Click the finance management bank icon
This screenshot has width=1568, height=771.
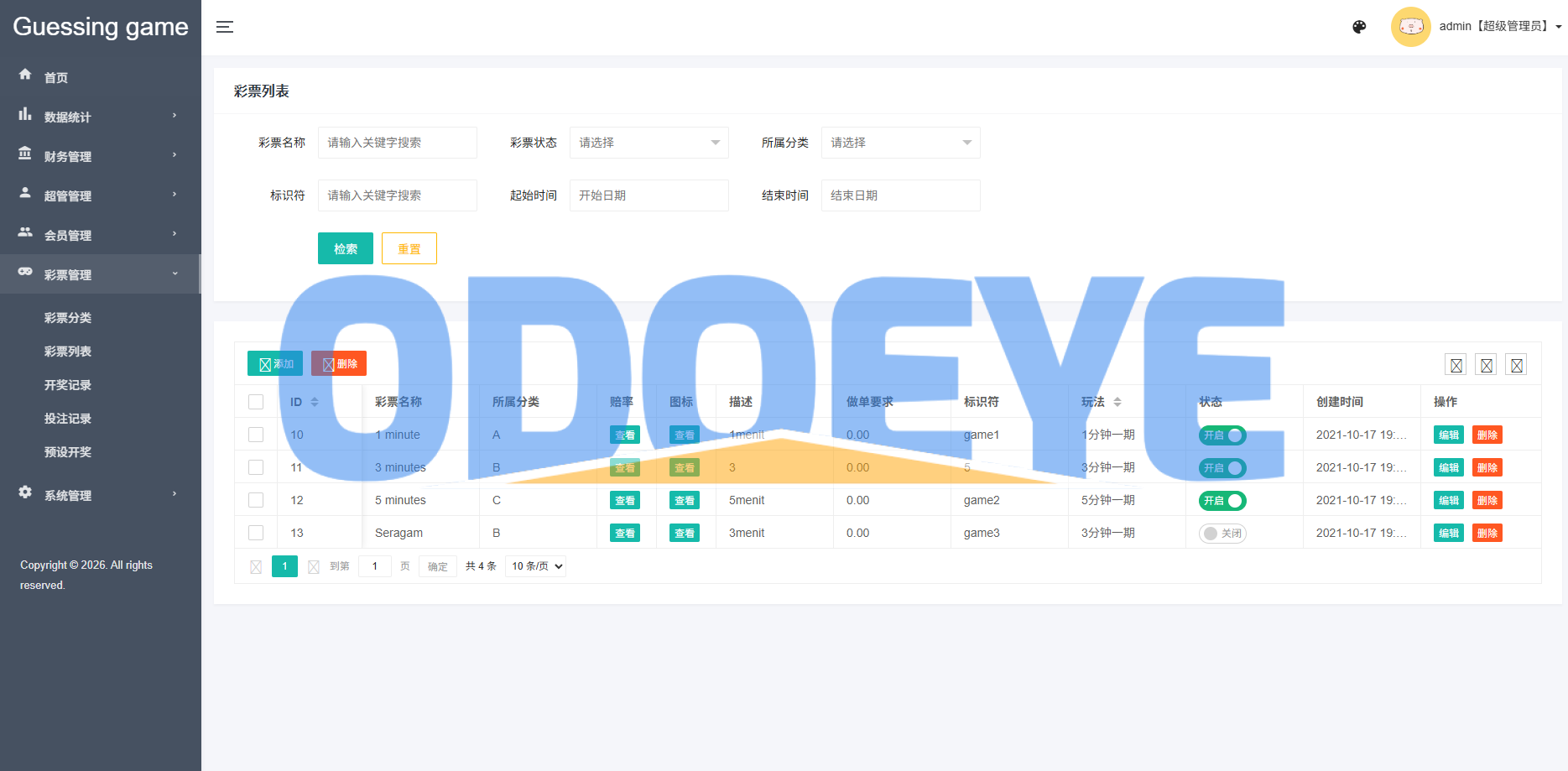point(25,154)
